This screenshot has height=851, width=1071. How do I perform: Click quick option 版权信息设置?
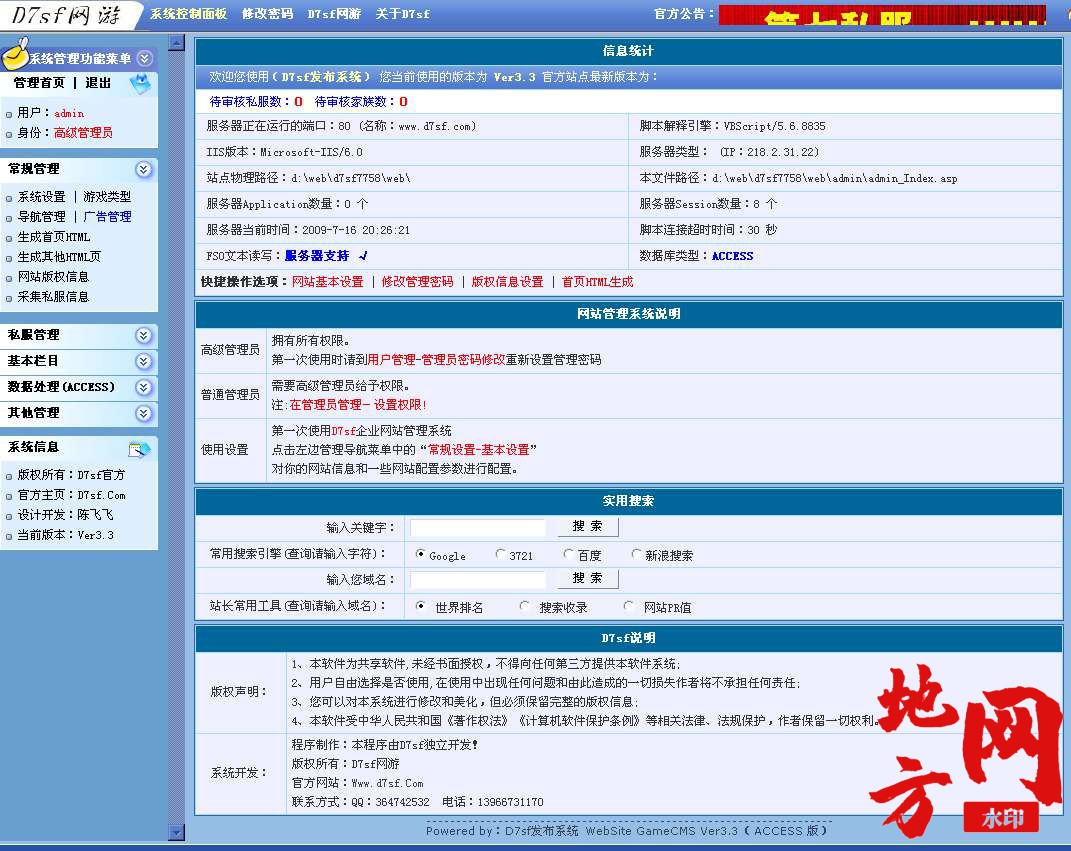click(507, 282)
